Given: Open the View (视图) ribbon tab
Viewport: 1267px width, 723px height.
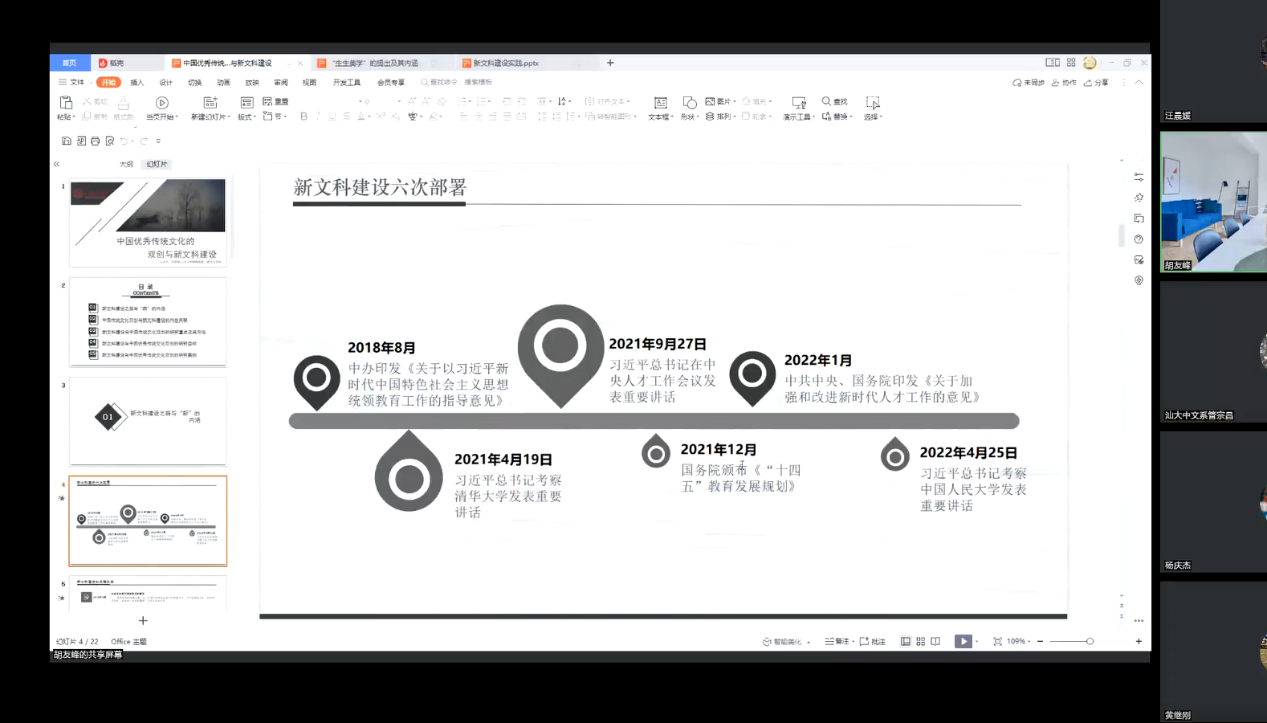Looking at the screenshot, I should [x=310, y=82].
